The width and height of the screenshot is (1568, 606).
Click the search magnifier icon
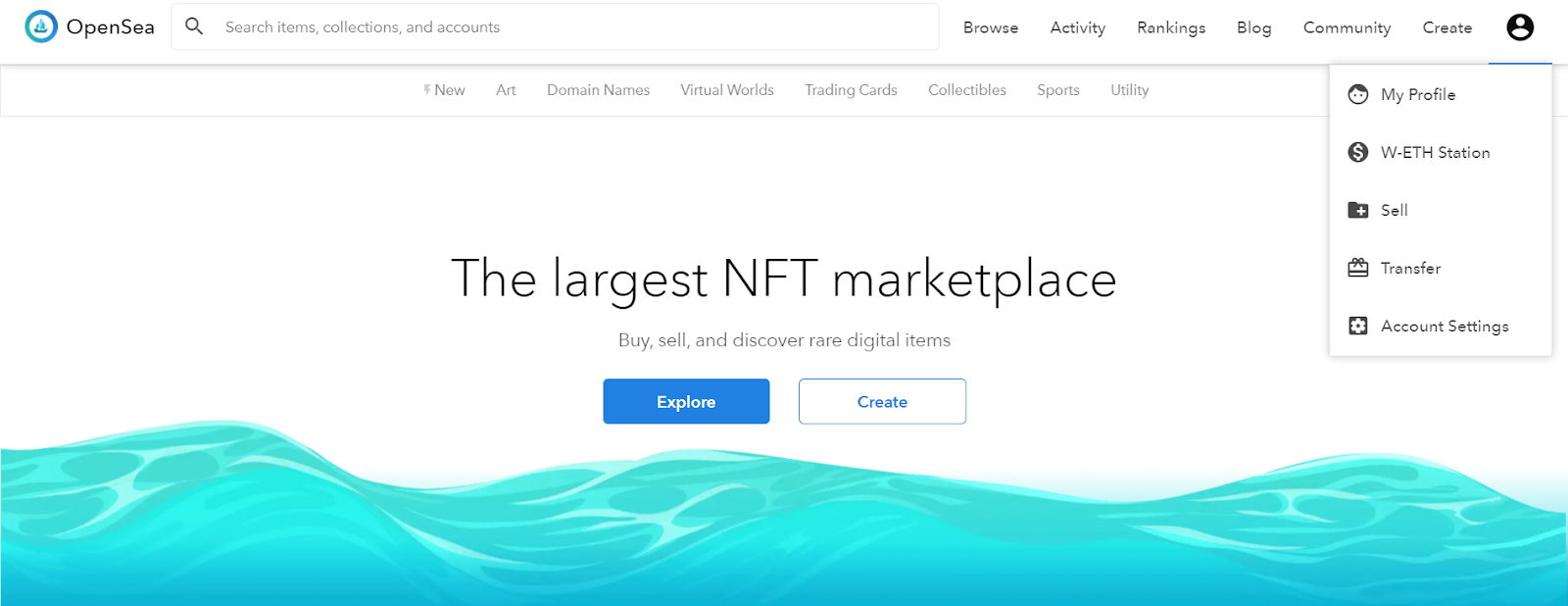(194, 26)
